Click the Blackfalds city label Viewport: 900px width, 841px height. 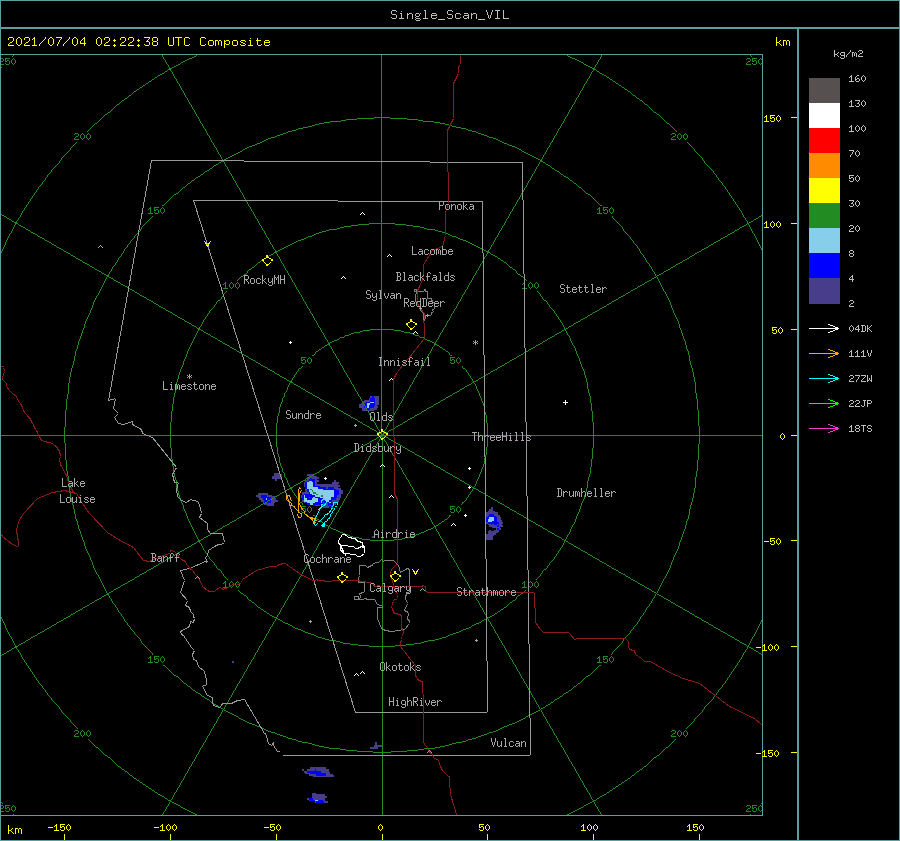click(425, 277)
